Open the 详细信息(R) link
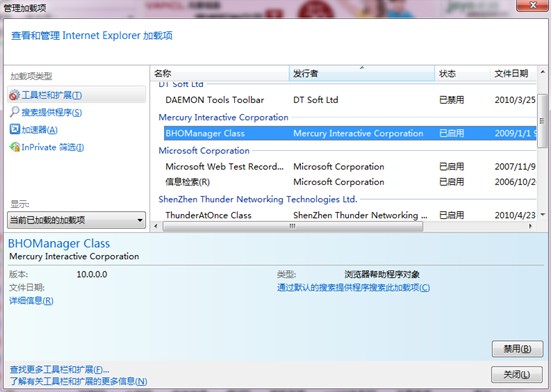Viewport: 552px width, 392px height. (x=31, y=301)
